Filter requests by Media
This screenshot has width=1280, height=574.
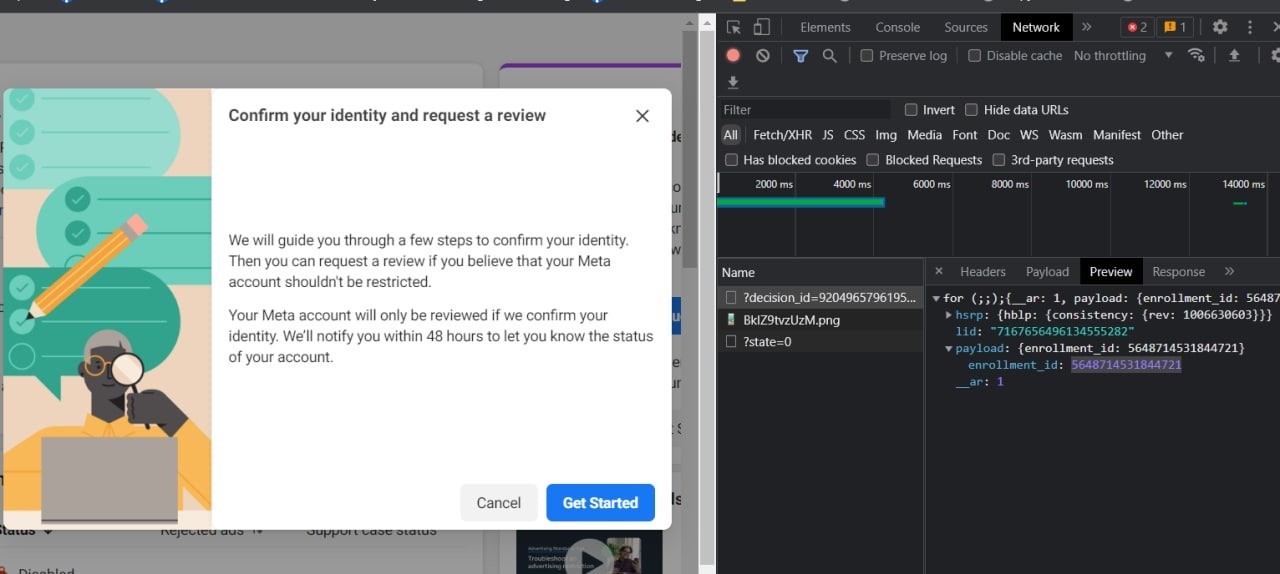click(x=924, y=134)
